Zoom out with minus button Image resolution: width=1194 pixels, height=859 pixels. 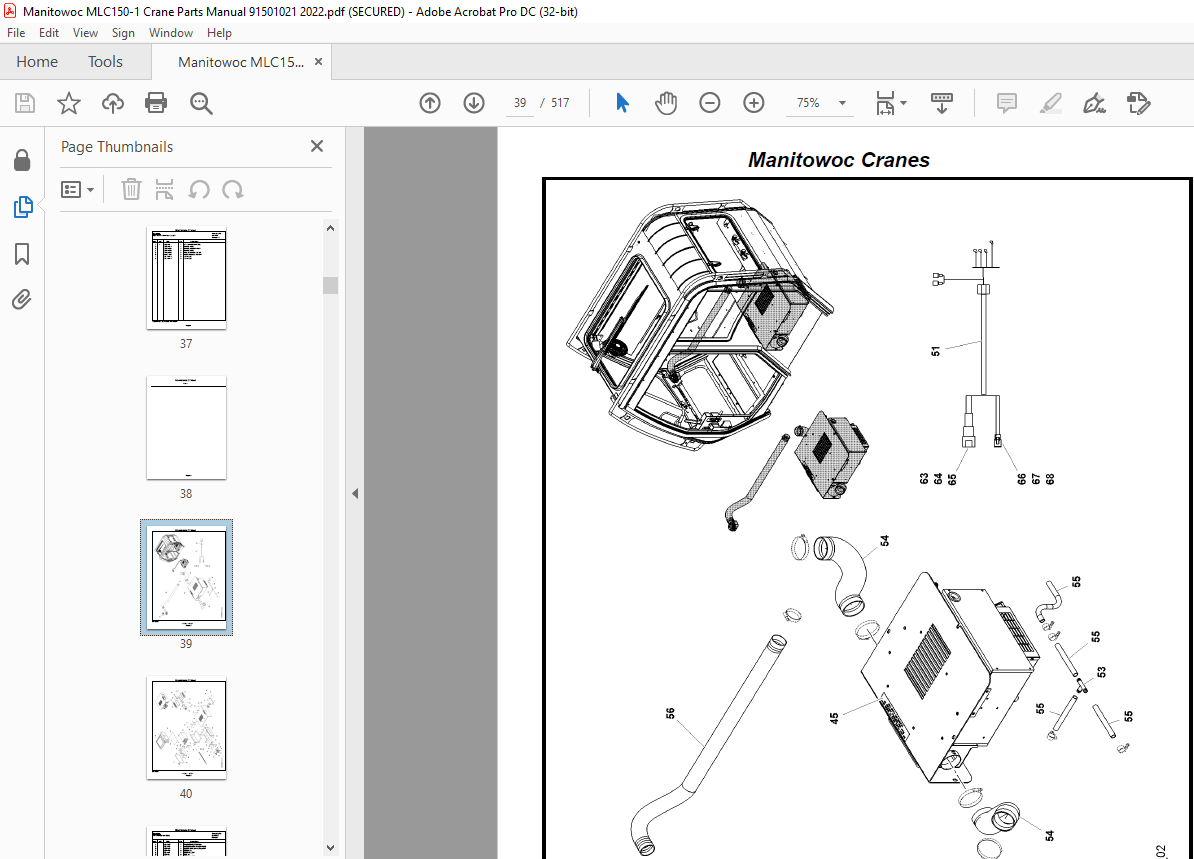[x=710, y=103]
